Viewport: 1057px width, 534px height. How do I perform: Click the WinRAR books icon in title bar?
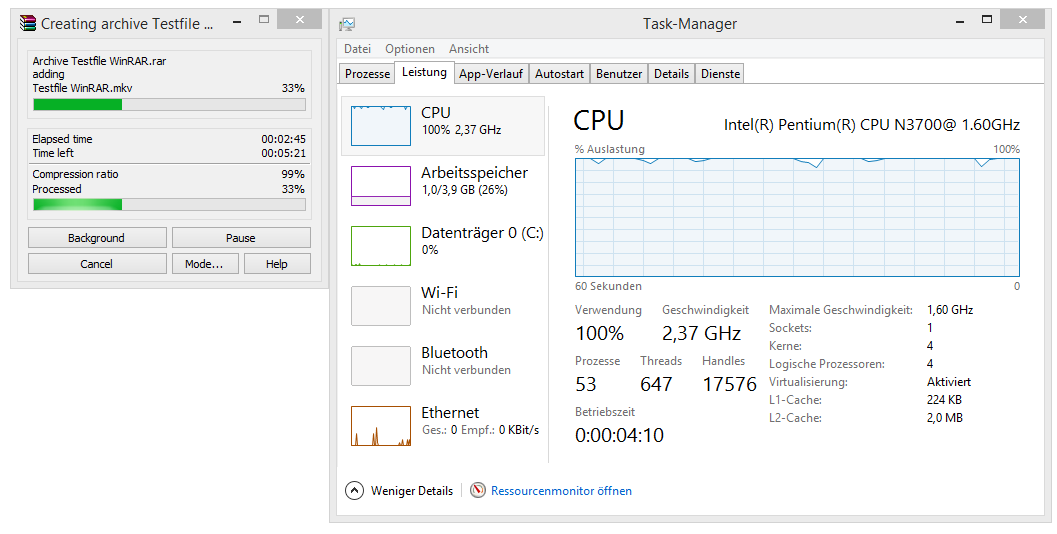(27, 24)
